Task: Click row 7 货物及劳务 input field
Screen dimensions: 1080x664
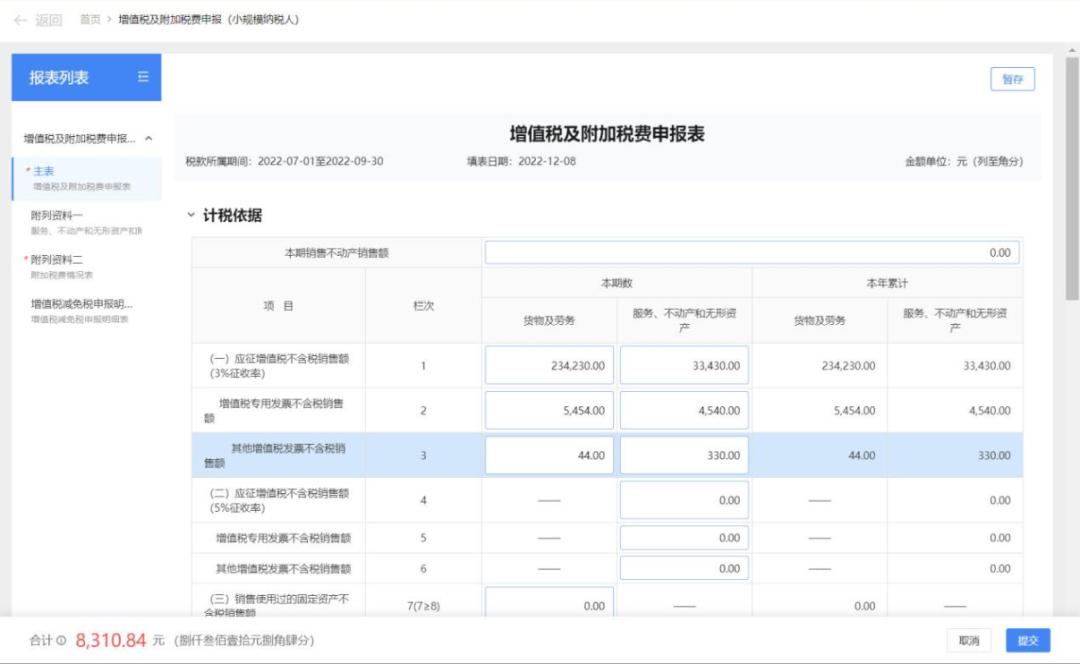Action: coord(549,605)
